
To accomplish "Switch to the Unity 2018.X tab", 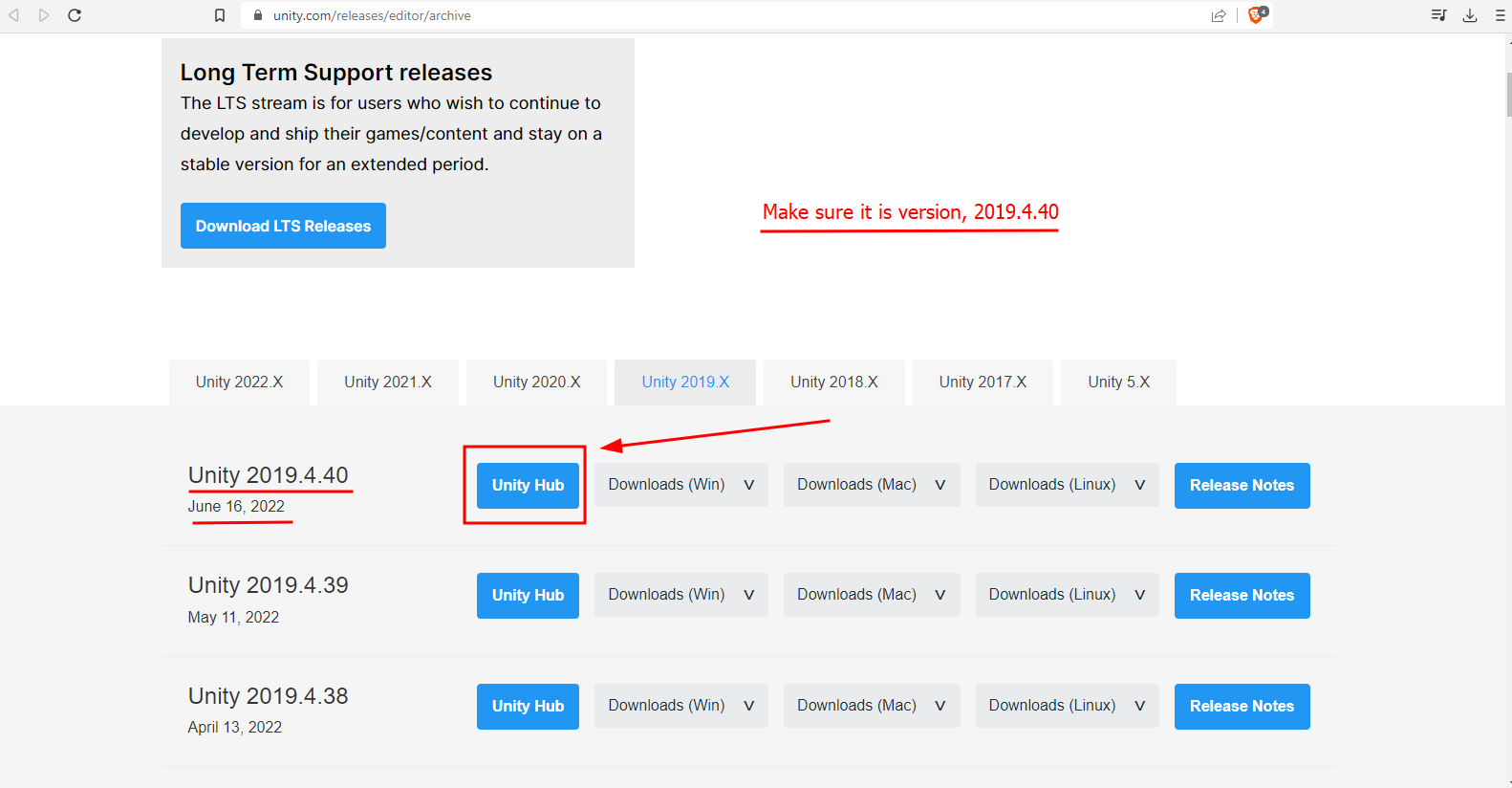I will (834, 383).
